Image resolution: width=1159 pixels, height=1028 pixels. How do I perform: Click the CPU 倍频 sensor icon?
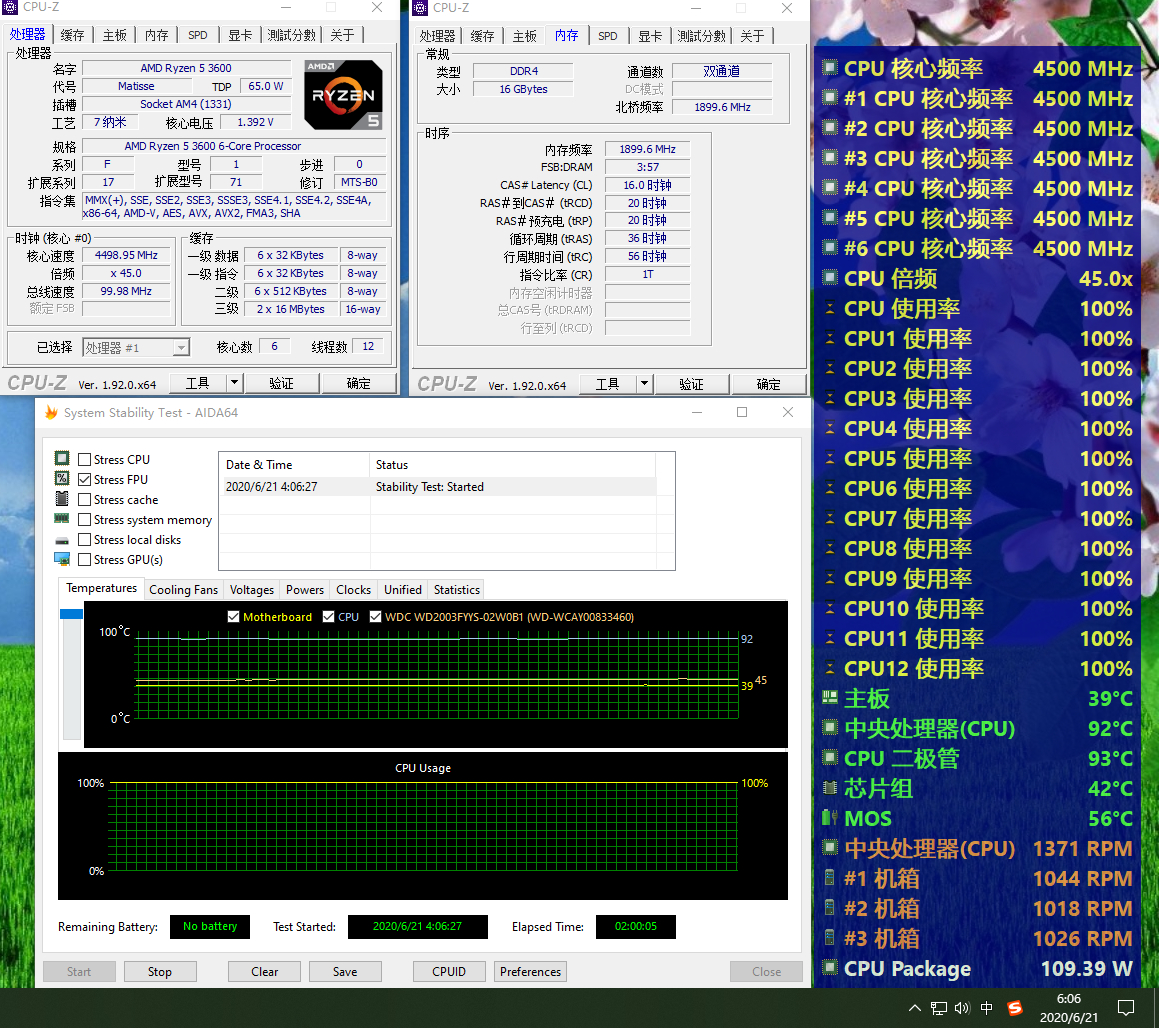point(830,278)
